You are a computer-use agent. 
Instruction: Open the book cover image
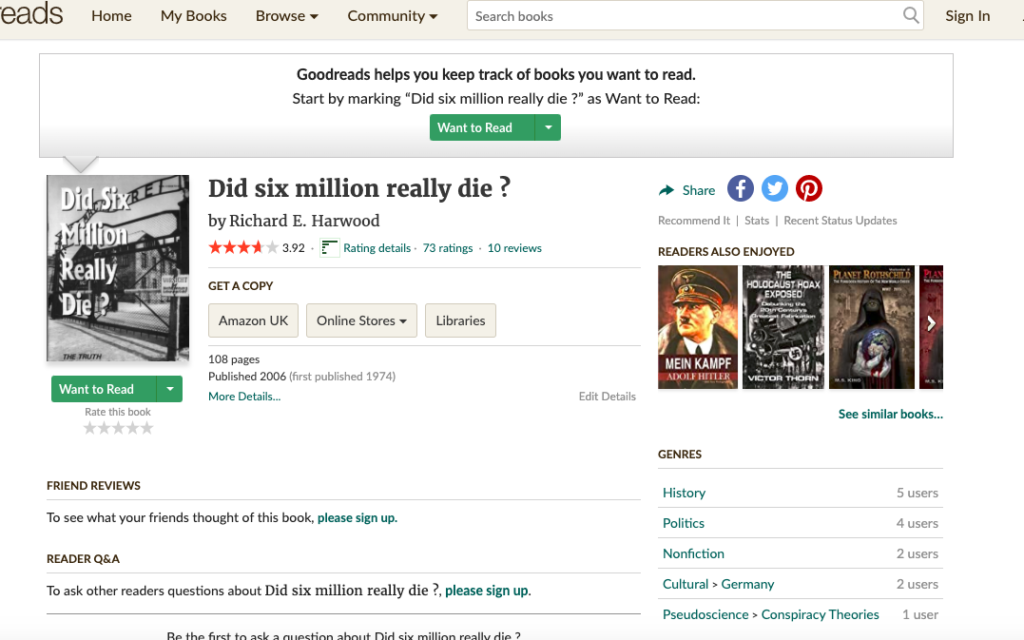click(118, 268)
